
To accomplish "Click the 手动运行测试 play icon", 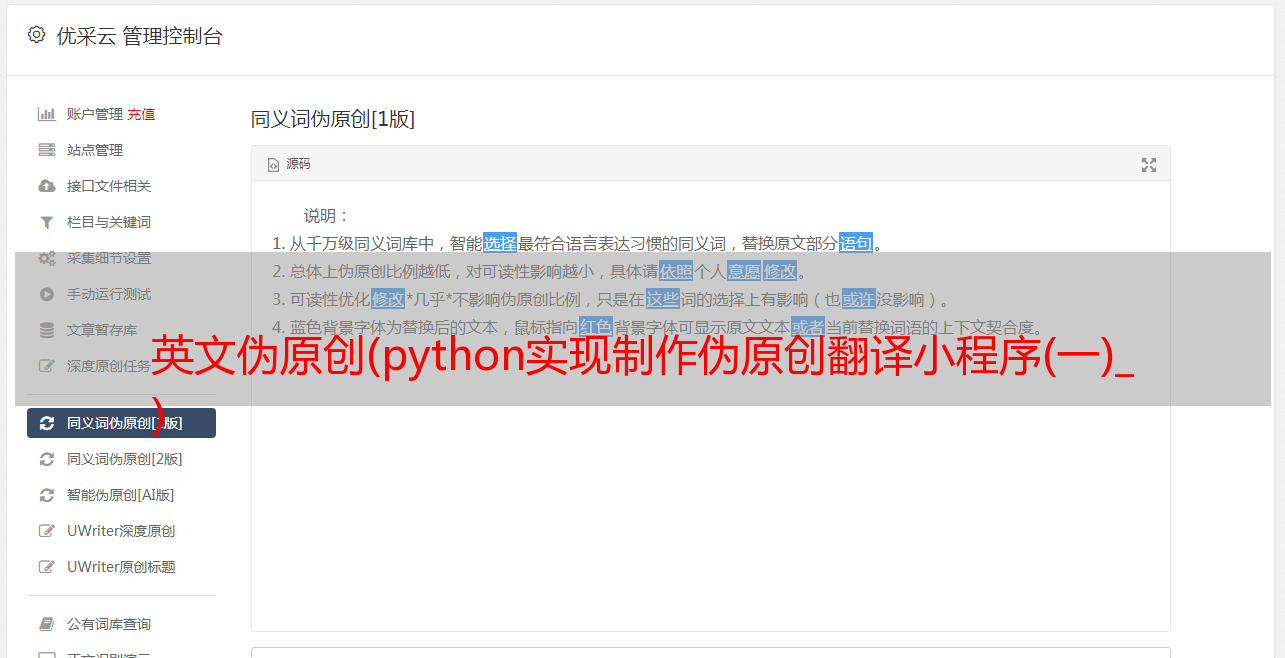I will tap(46, 294).
